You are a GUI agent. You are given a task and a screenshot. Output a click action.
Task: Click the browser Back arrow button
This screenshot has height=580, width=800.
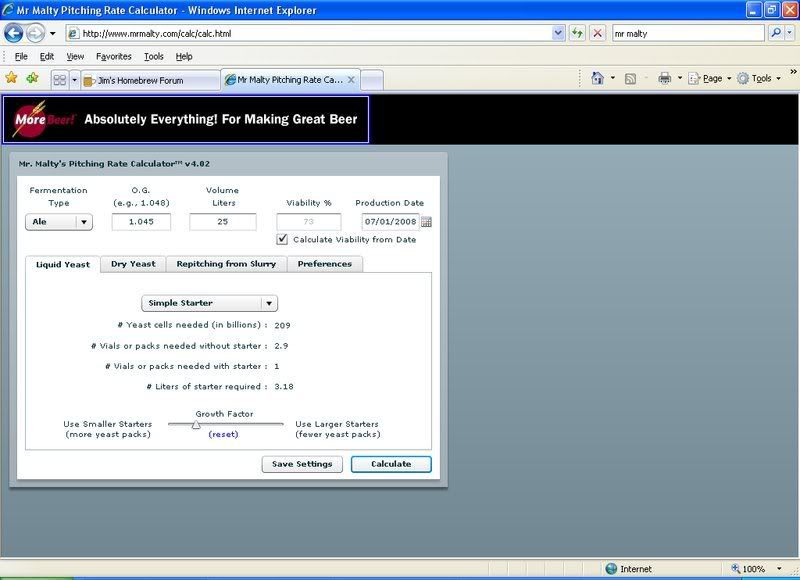[x=13, y=34]
